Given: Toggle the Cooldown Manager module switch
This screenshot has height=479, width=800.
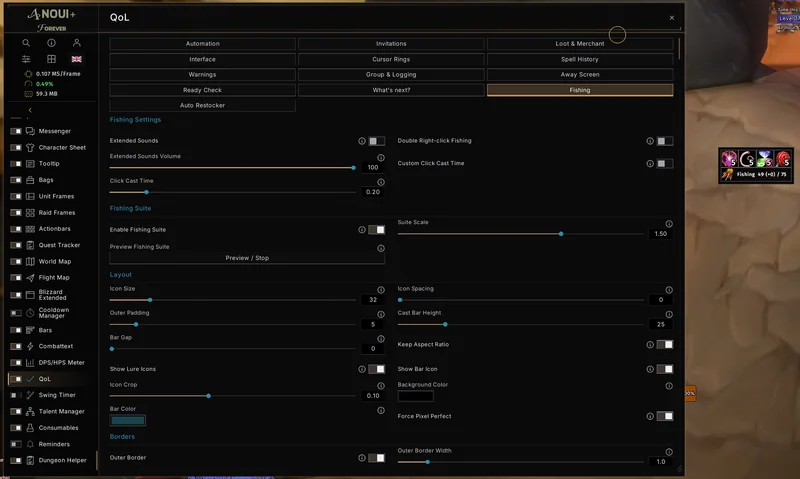Looking at the screenshot, I should point(16,313).
